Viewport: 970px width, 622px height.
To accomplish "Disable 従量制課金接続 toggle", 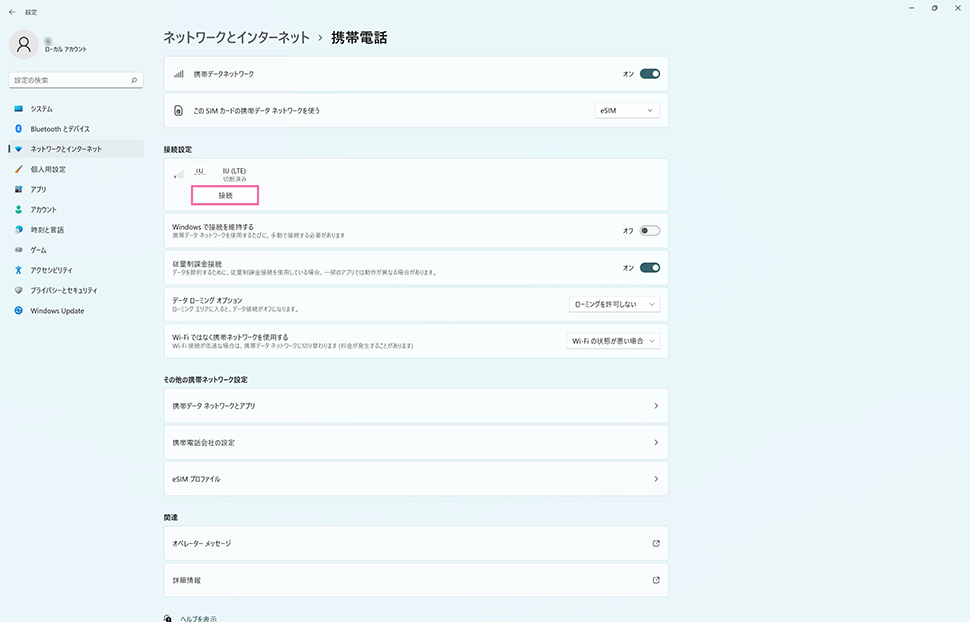I will [x=650, y=267].
